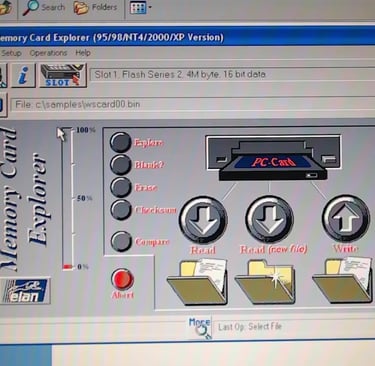Click the File path field wscard00.bin
The image size is (375, 366).
click(193, 105)
